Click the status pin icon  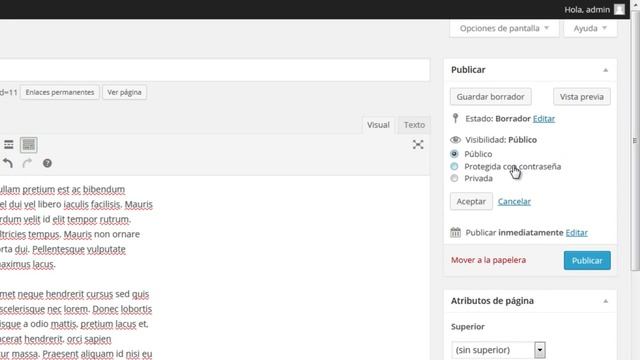coord(456,118)
